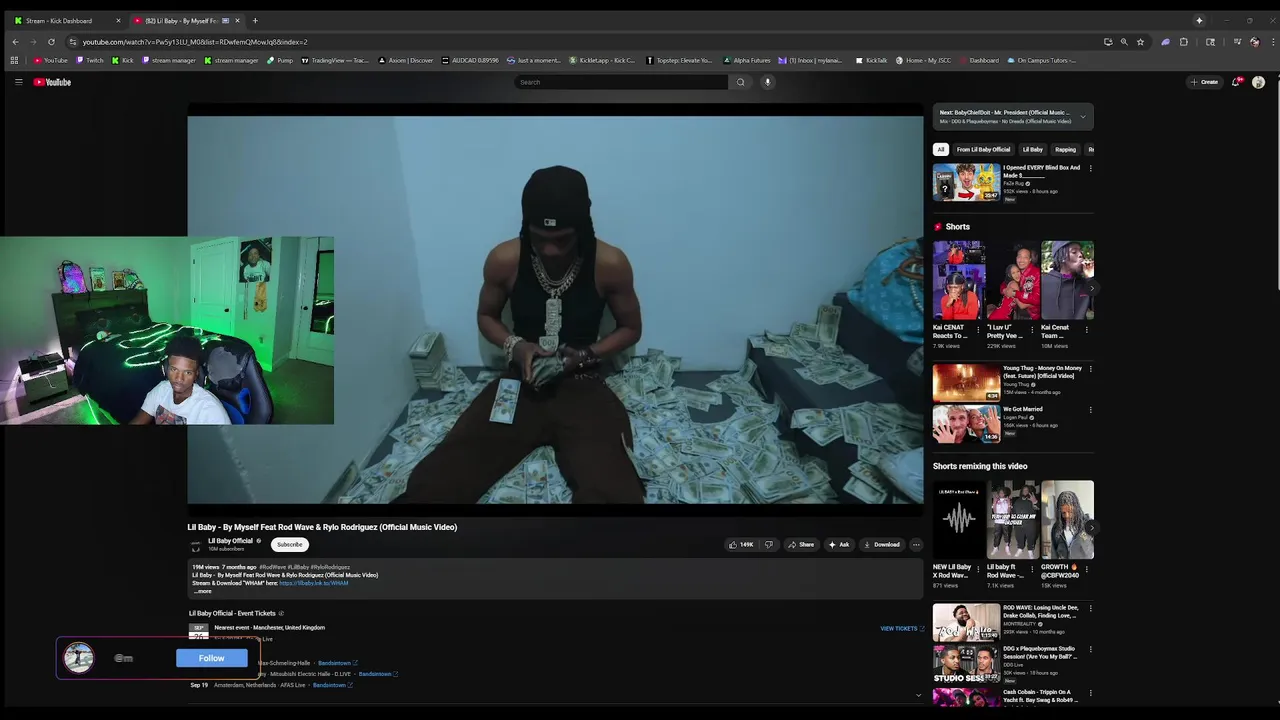Subscribe to Lil Baby Official
The height and width of the screenshot is (720, 1280).
[290, 545]
